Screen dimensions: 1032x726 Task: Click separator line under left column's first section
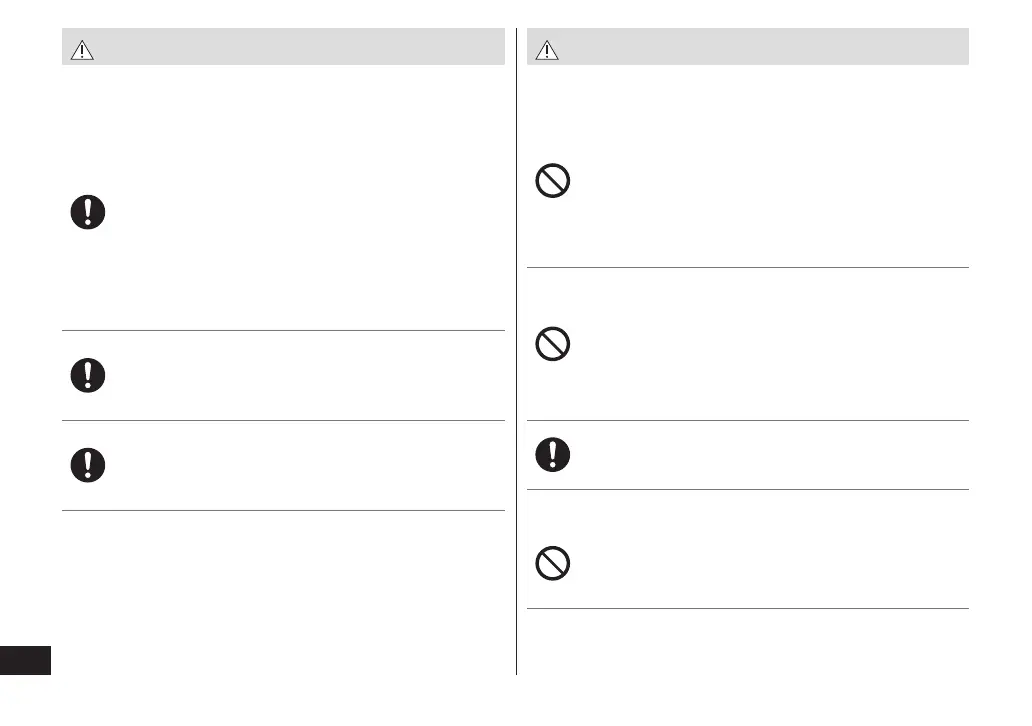pyautogui.click(x=283, y=330)
